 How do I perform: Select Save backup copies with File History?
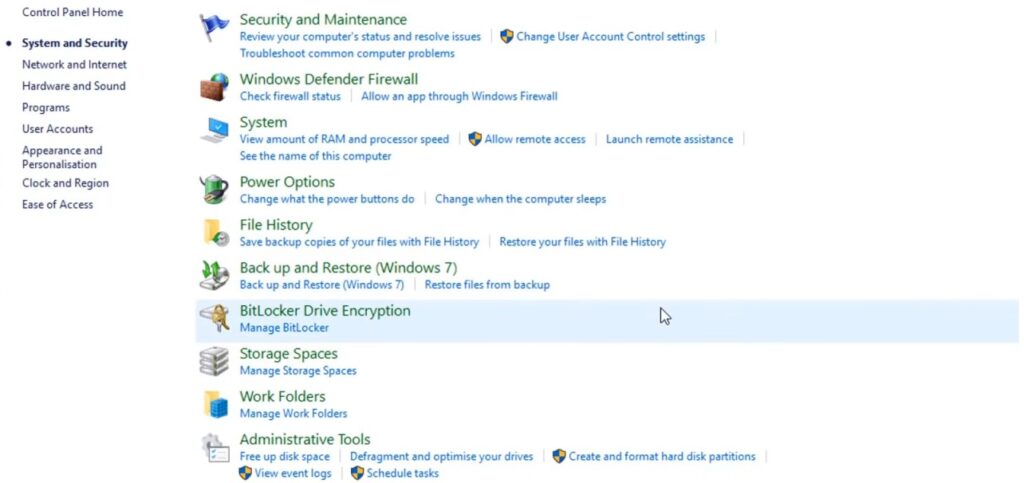point(359,242)
